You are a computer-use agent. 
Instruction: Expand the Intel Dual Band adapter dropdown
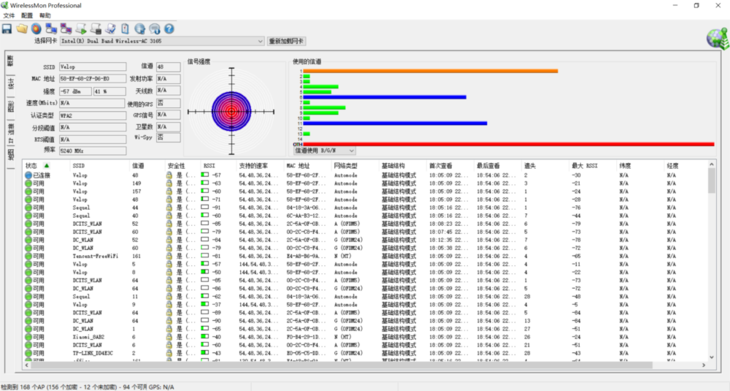click(x=260, y=41)
